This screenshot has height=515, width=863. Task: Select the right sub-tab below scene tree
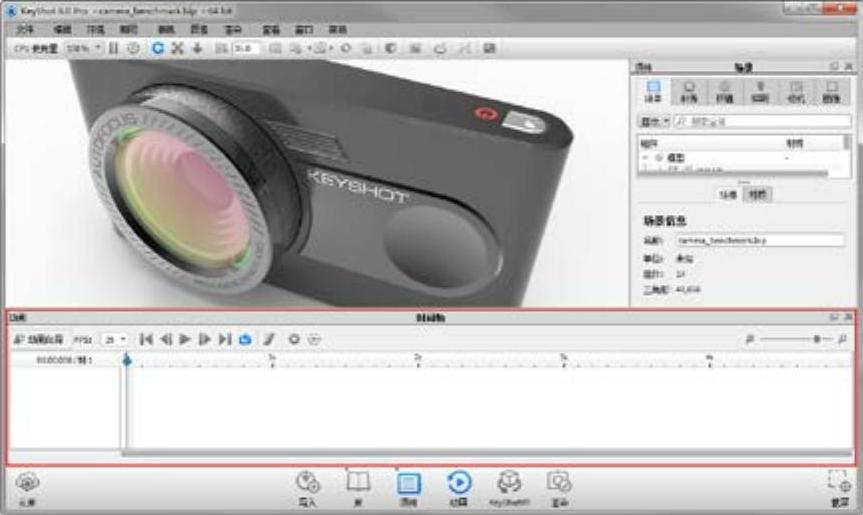coord(757,194)
